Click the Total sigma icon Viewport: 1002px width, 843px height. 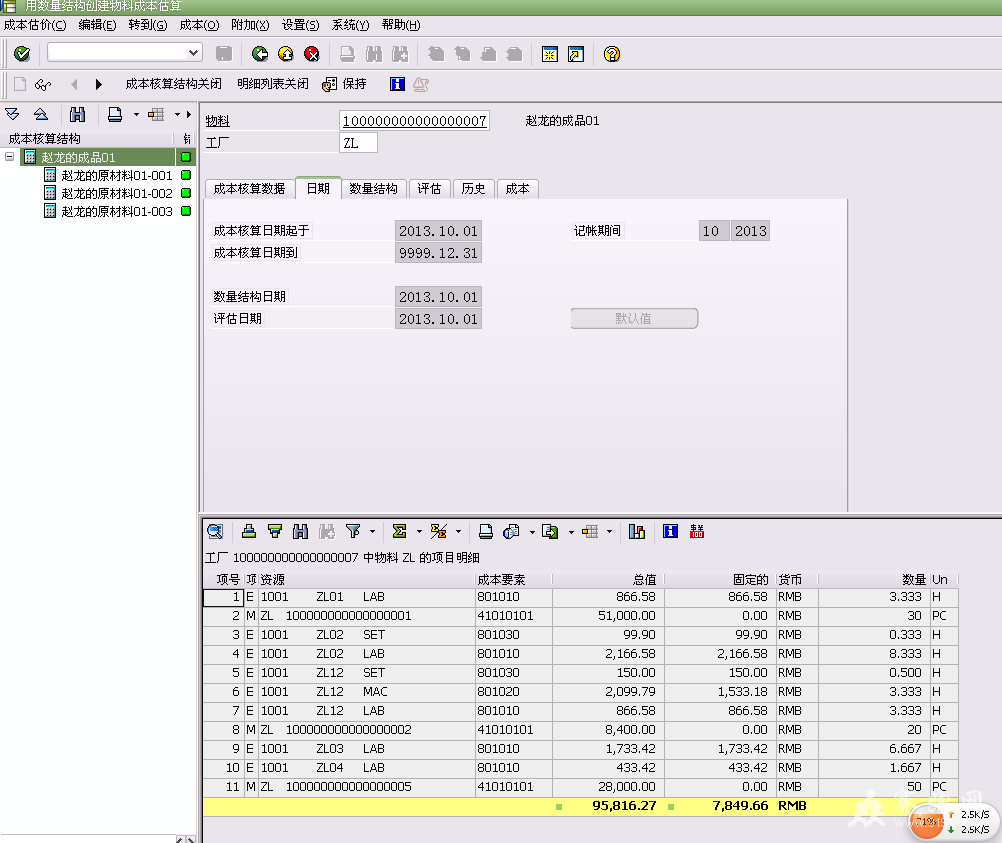click(x=399, y=531)
